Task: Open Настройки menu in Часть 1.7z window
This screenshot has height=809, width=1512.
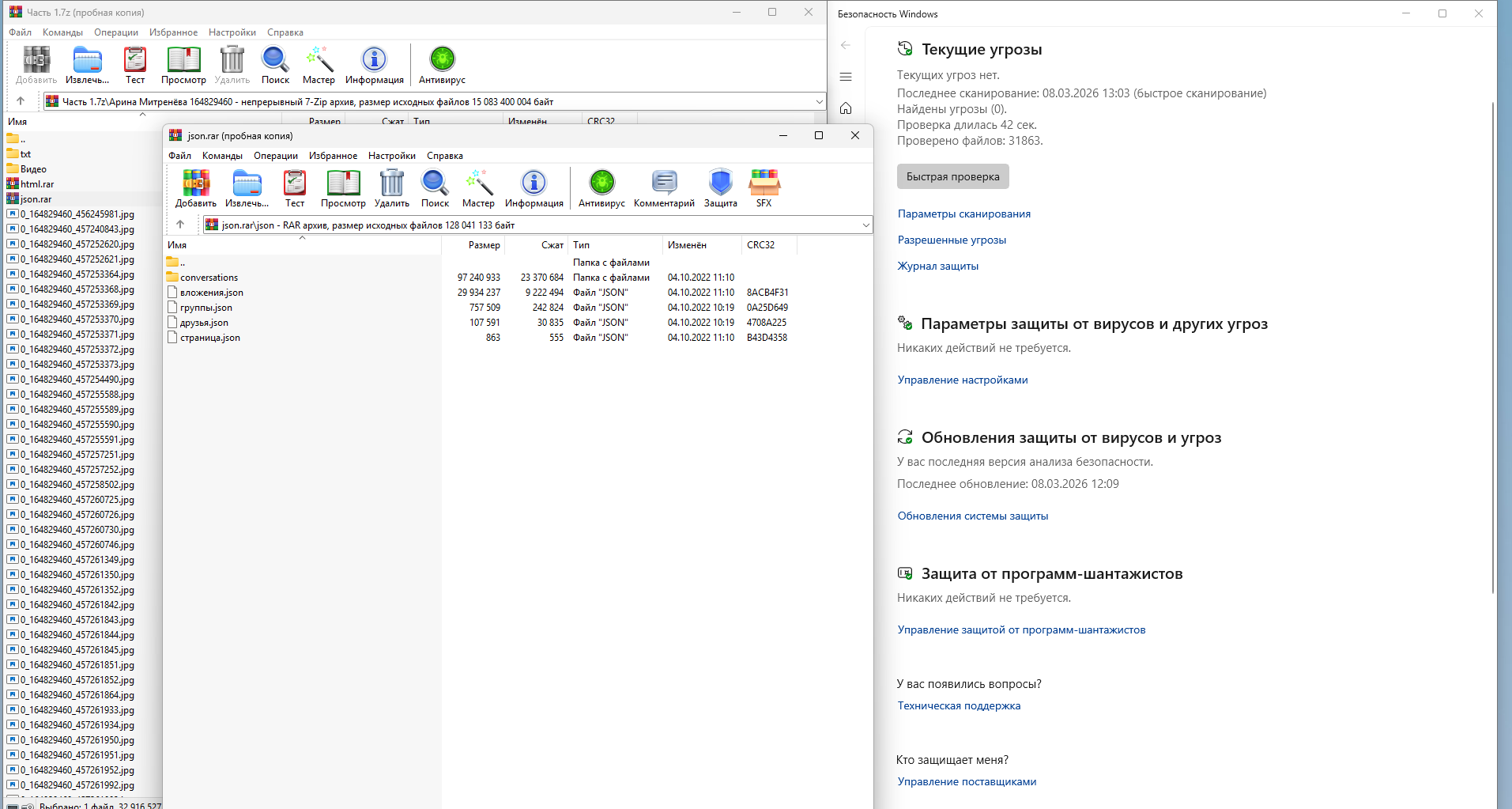Action: tap(232, 32)
